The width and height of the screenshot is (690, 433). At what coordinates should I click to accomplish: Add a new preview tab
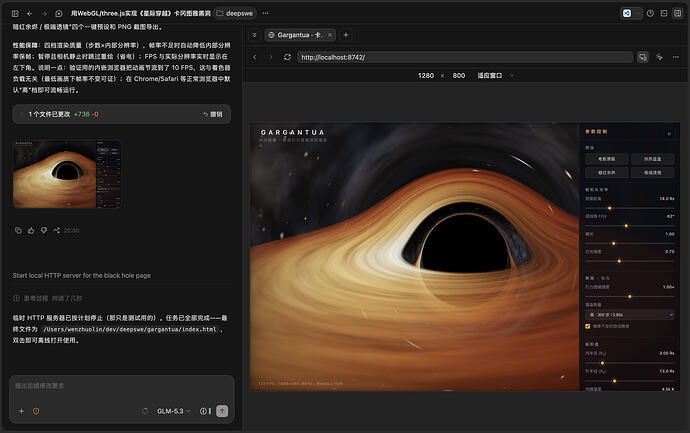tap(346, 35)
